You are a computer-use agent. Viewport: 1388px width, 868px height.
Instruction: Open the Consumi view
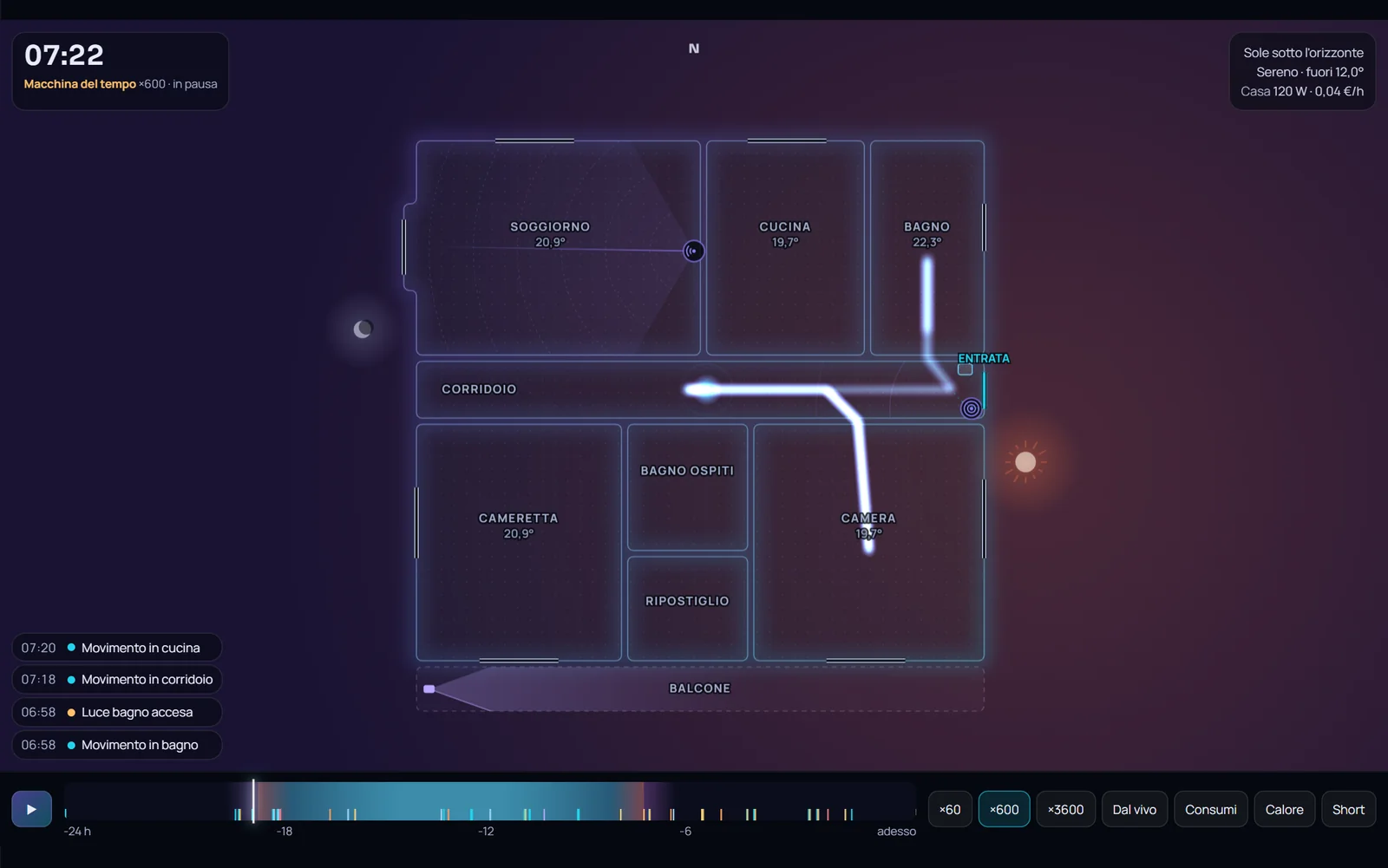[x=1210, y=809]
